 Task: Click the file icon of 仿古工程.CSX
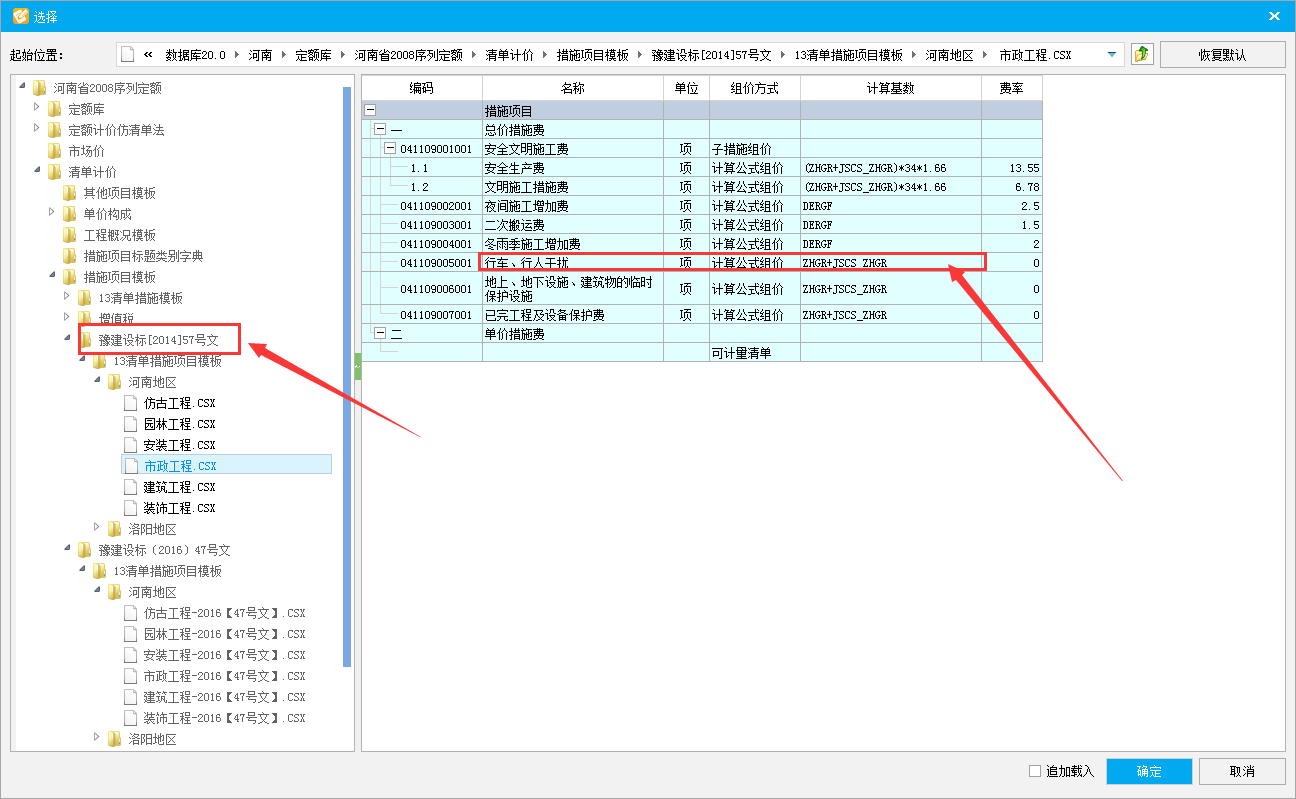pos(129,403)
